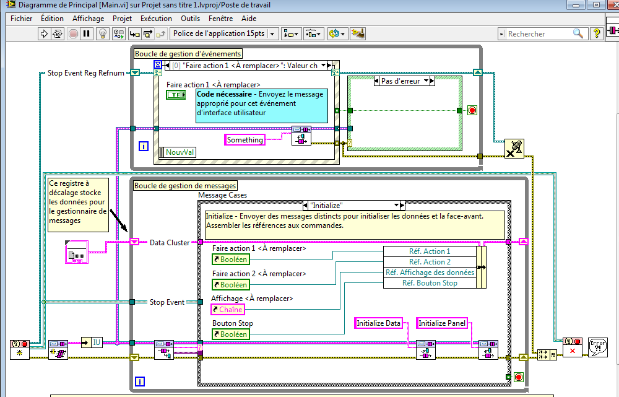This screenshot has width=619, height=397.
Task: Open the Fichier menu
Action: 21,19
